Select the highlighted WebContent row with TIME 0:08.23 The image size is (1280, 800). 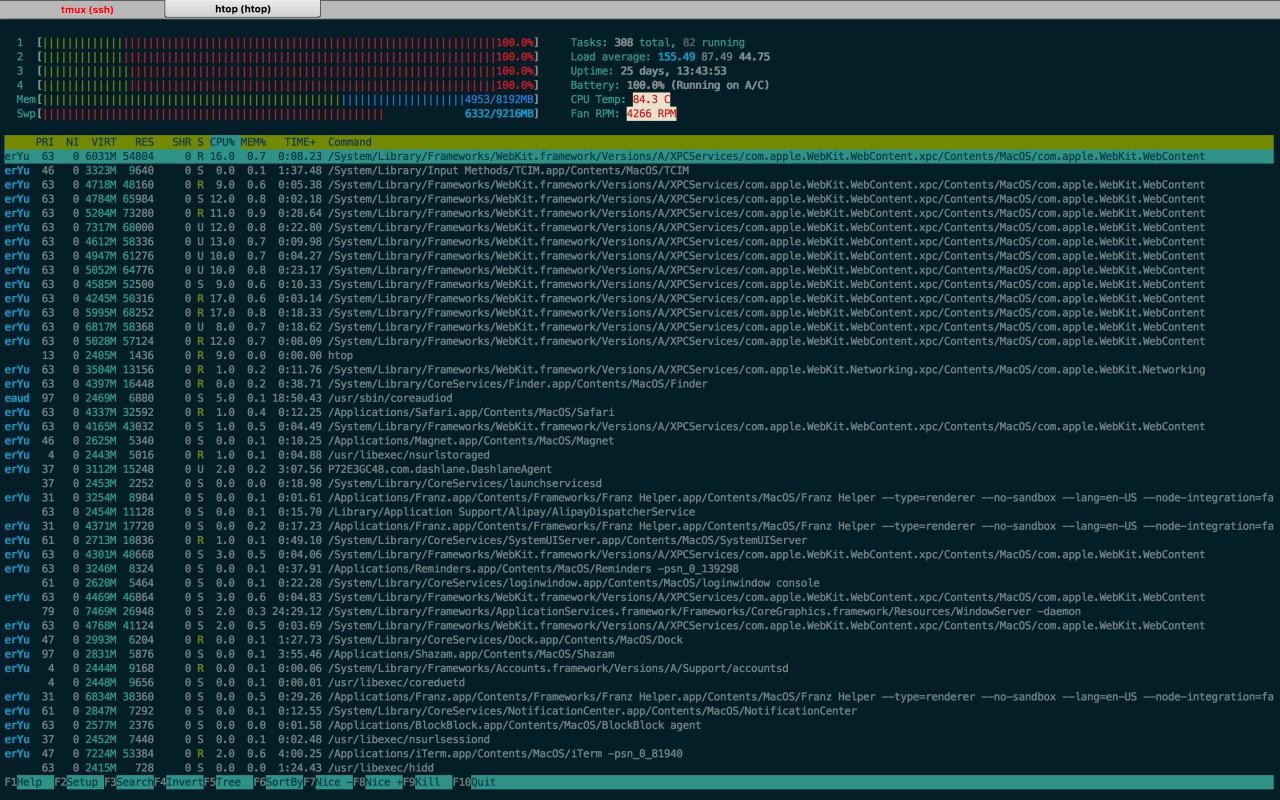pos(640,156)
